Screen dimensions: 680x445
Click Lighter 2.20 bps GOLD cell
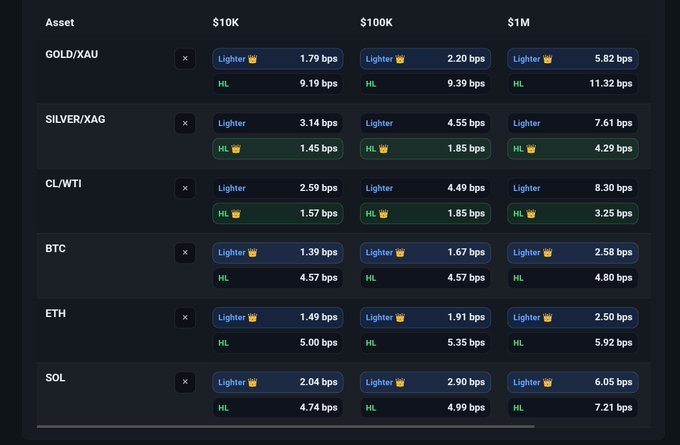(425, 59)
